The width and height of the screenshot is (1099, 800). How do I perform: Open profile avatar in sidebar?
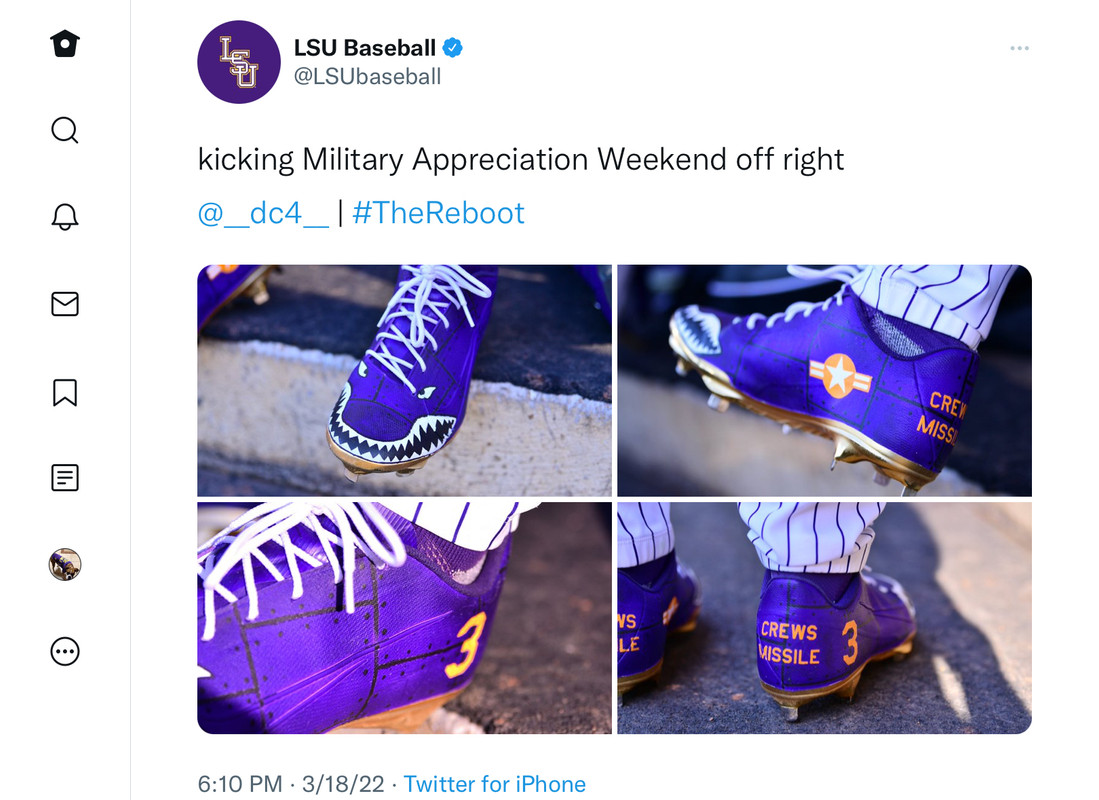64,564
